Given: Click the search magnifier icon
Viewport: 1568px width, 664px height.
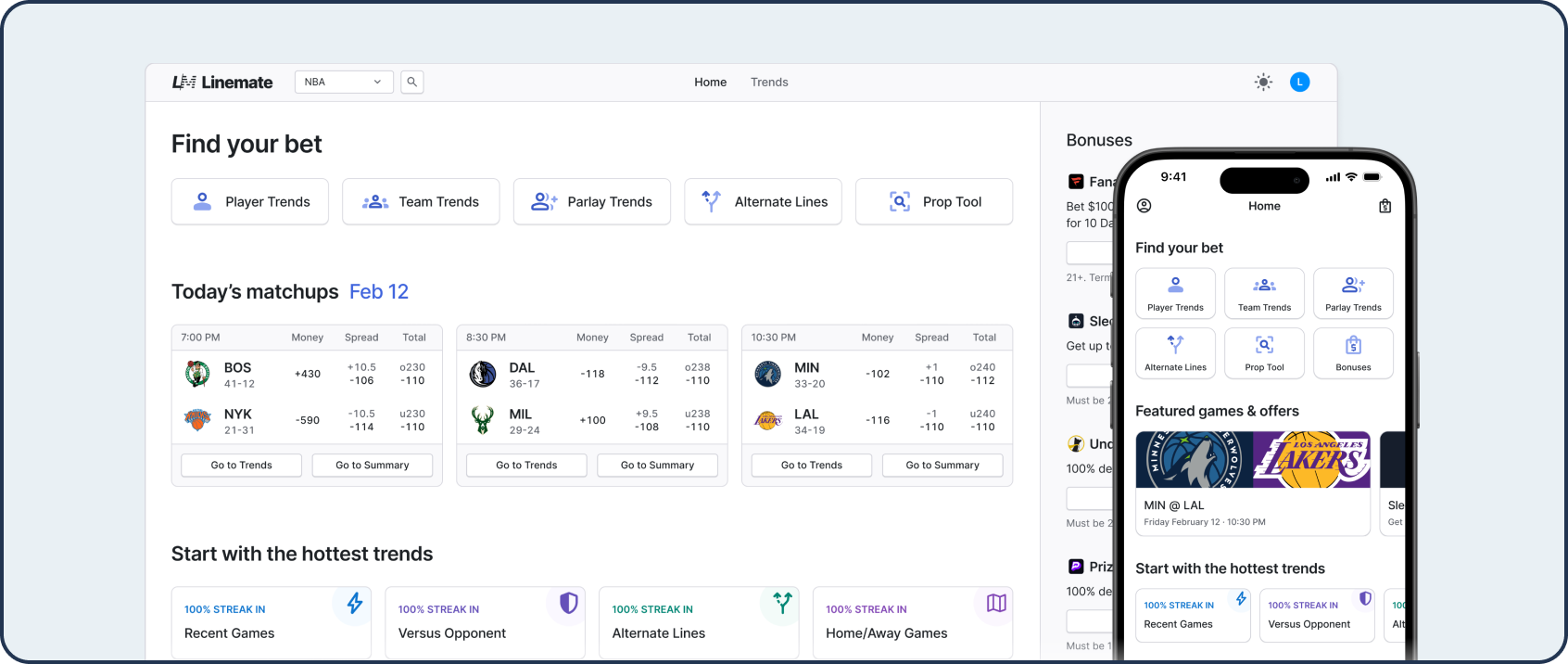Looking at the screenshot, I should pos(412,82).
